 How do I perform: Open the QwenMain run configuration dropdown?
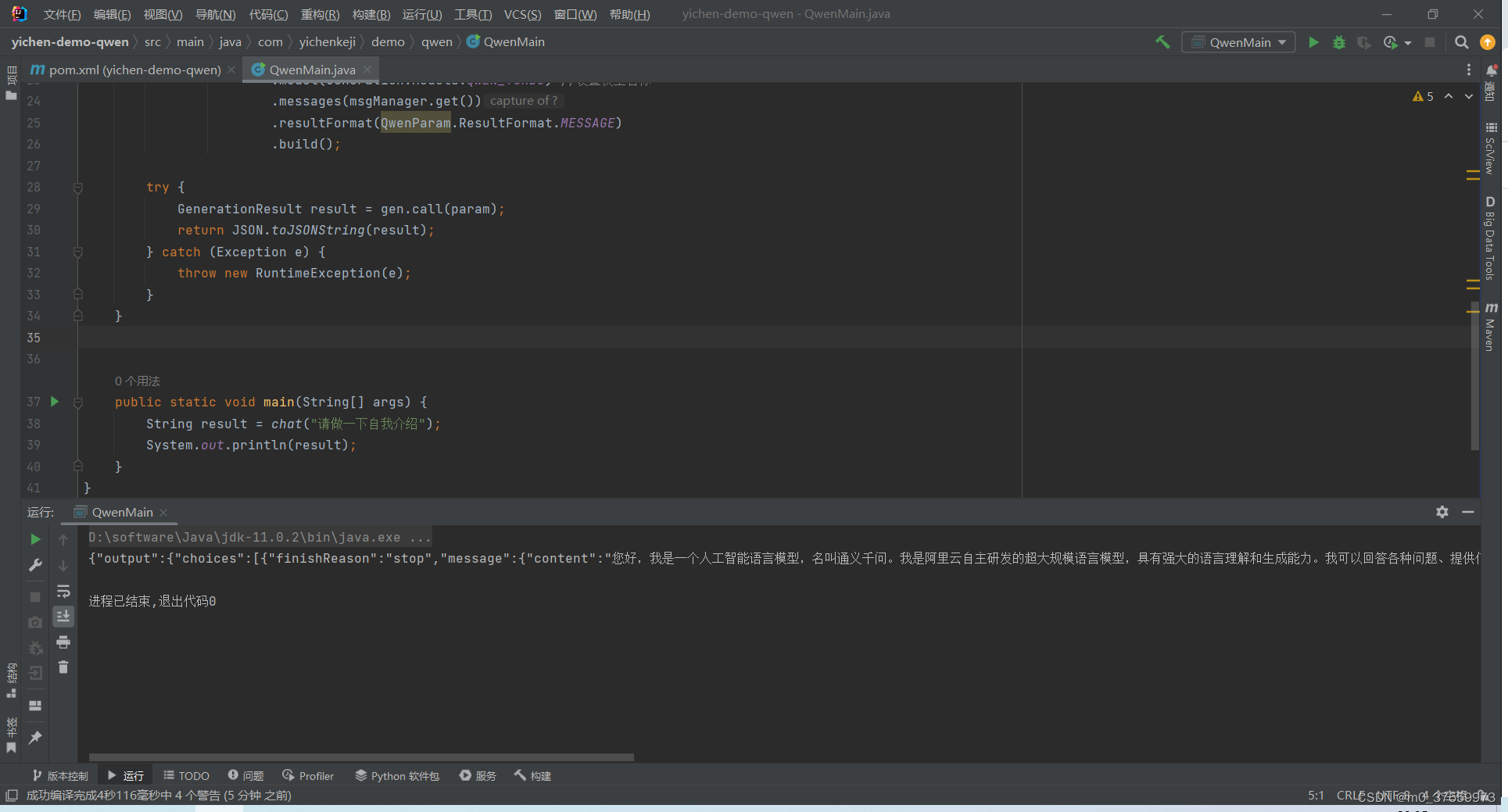(x=1239, y=42)
